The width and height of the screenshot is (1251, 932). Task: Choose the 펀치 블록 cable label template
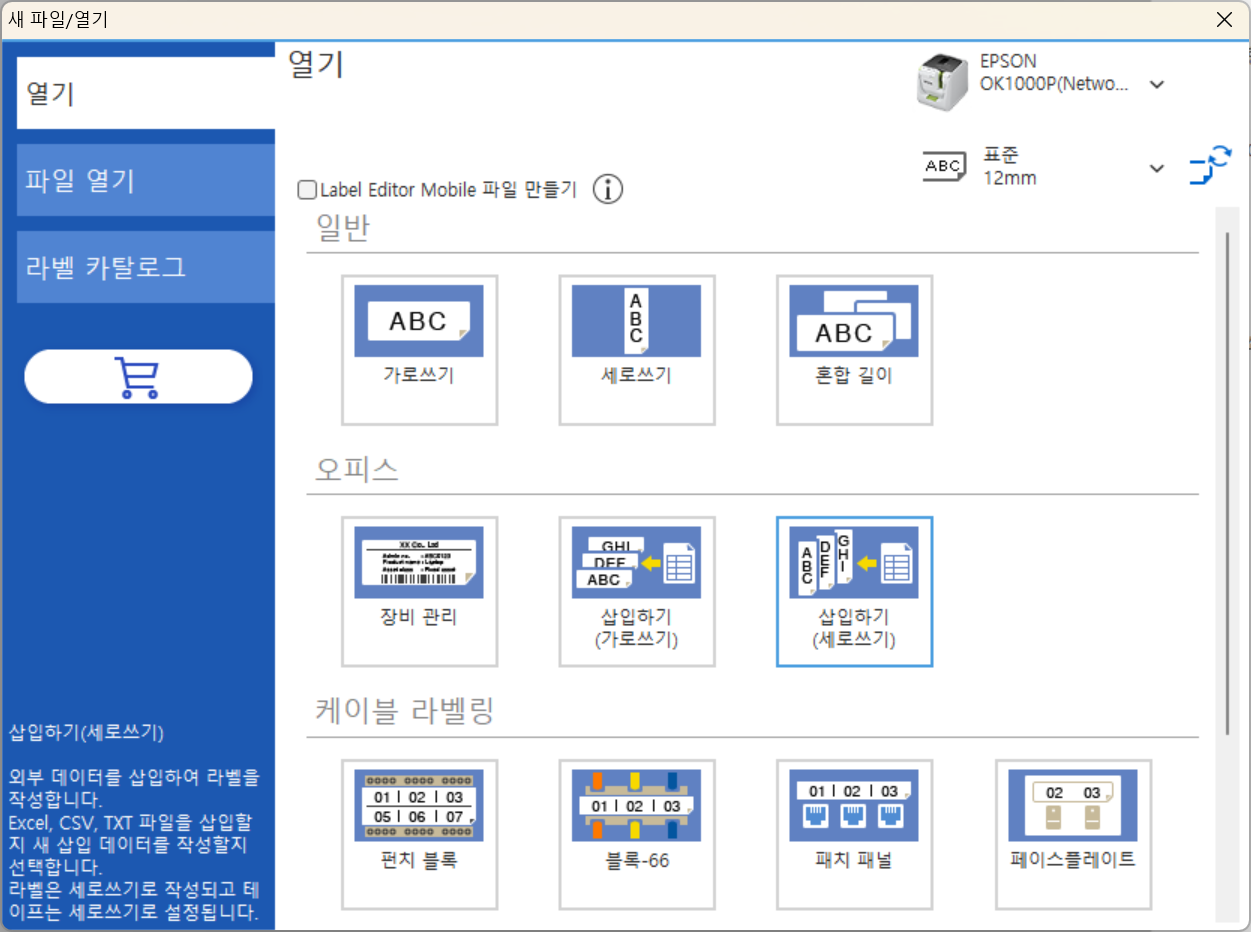click(x=419, y=834)
